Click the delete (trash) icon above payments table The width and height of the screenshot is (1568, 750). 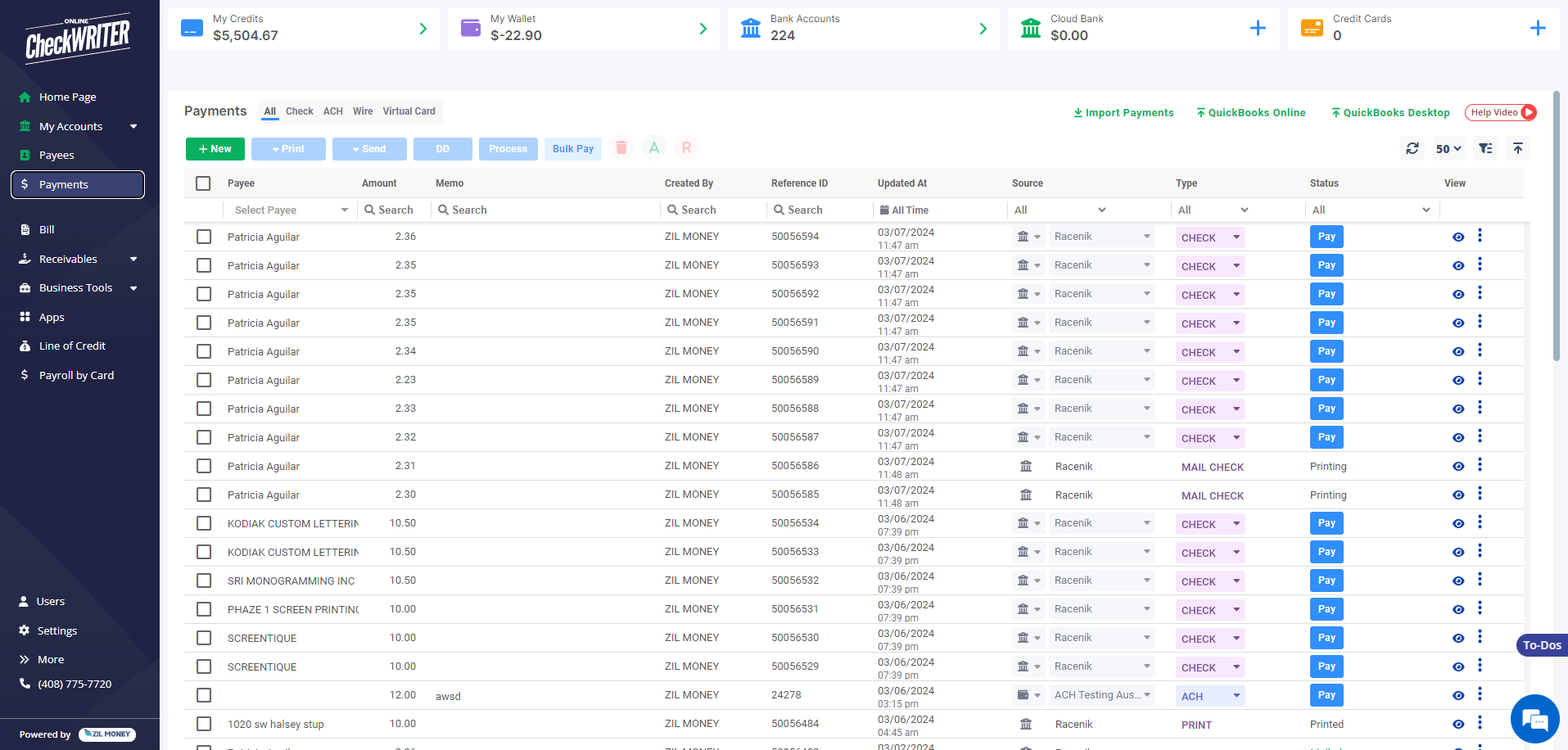(x=621, y=147)
